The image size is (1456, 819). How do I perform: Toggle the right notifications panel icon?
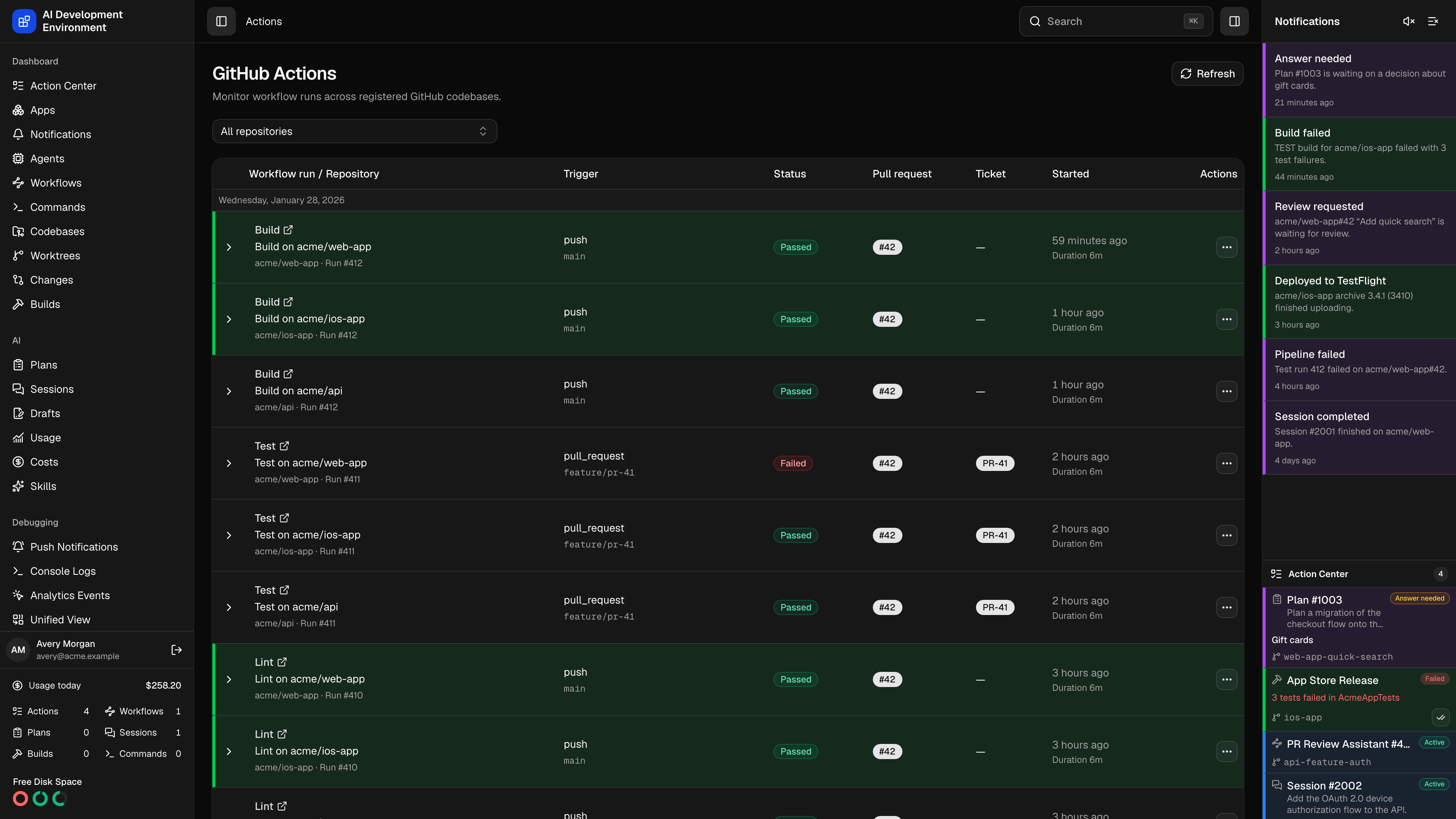[x=1234, y=21]
